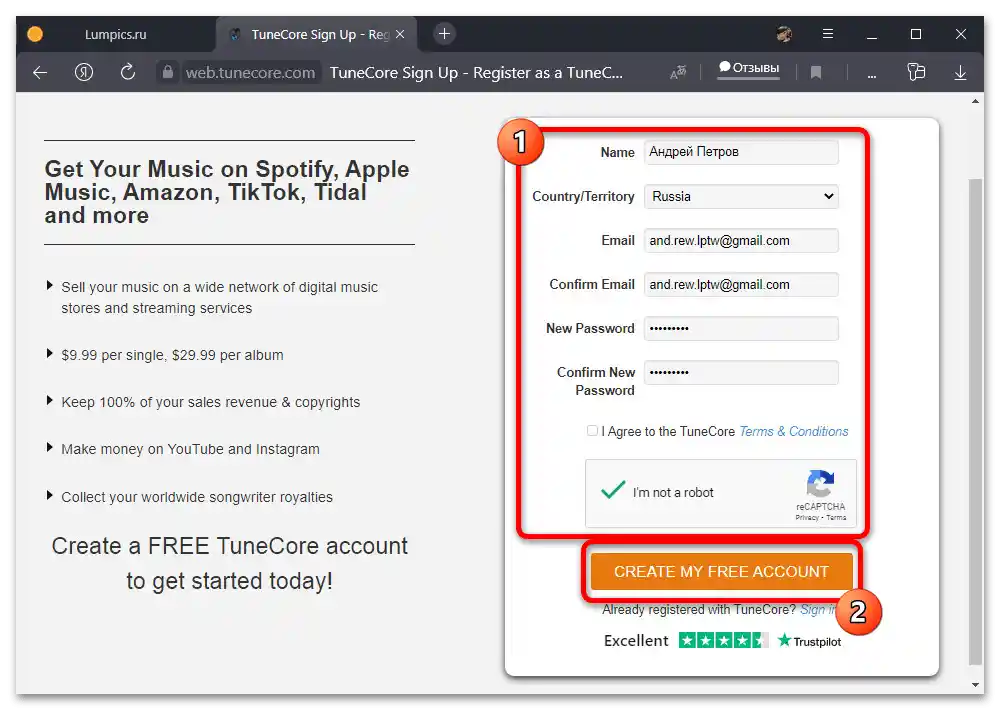Bookmark this page with bookmark icon

[x=815, y=72]
